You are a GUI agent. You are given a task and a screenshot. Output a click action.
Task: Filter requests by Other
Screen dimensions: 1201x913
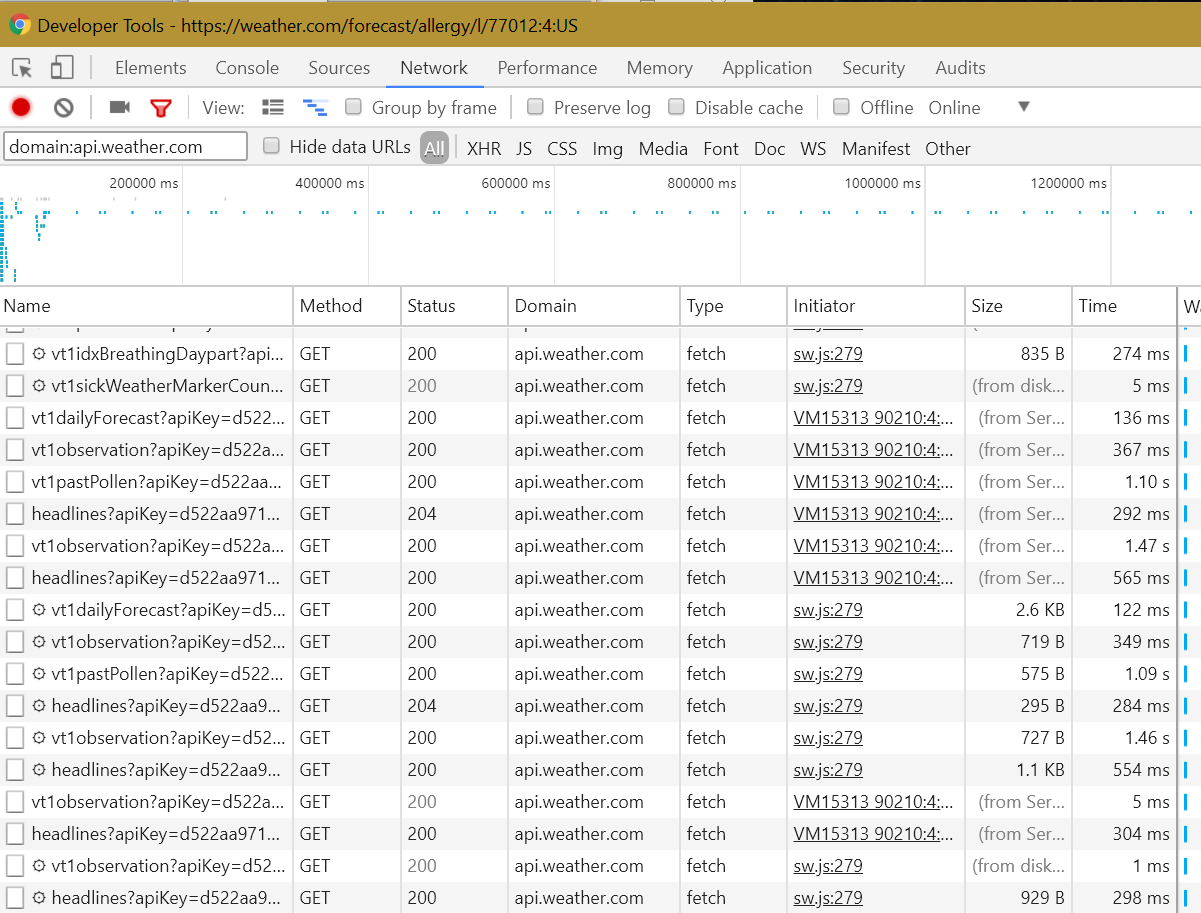(x=948, y=149)
